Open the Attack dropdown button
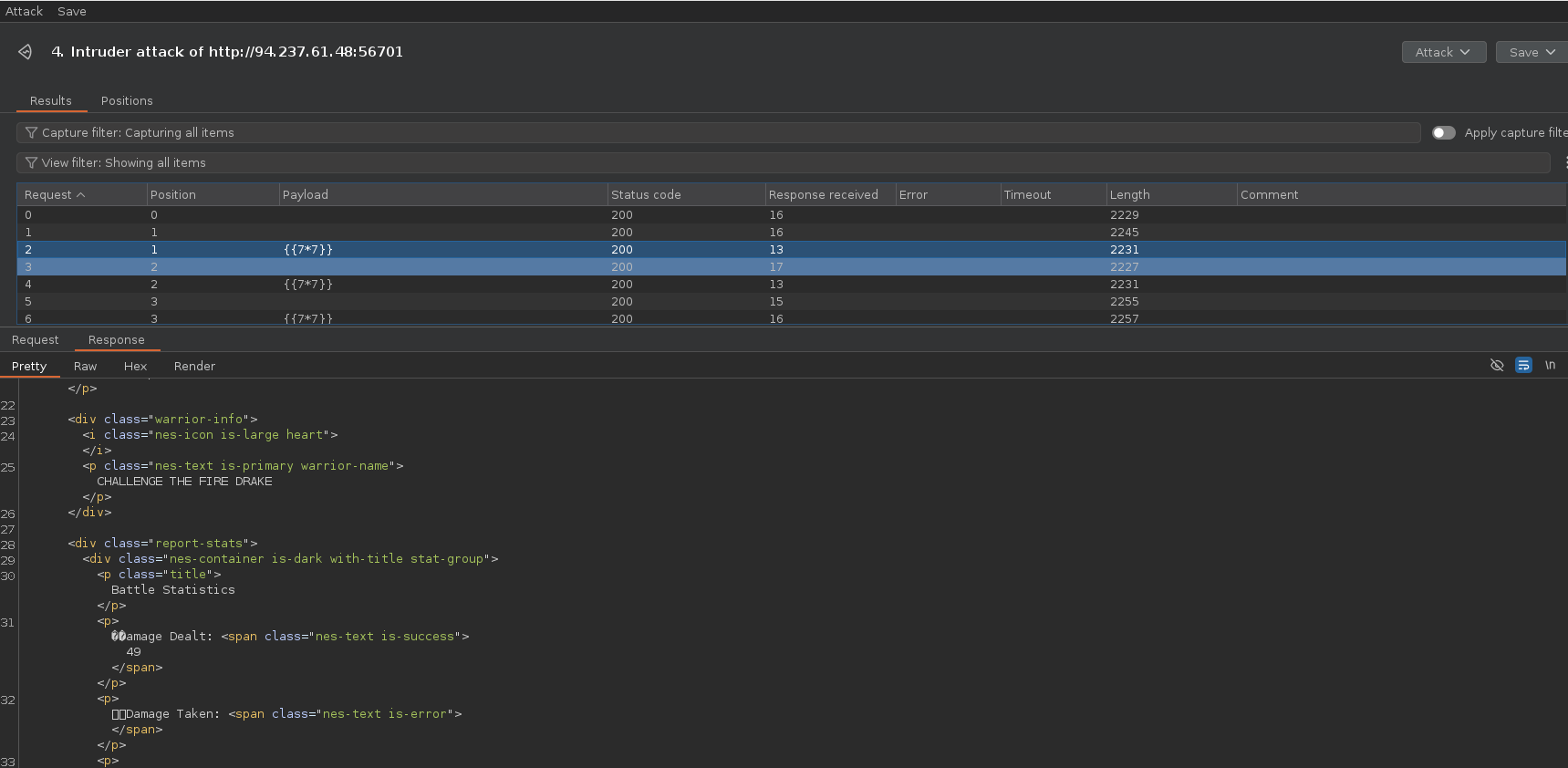Screen dimensions: 1568x768 [x=1444, y=52]
